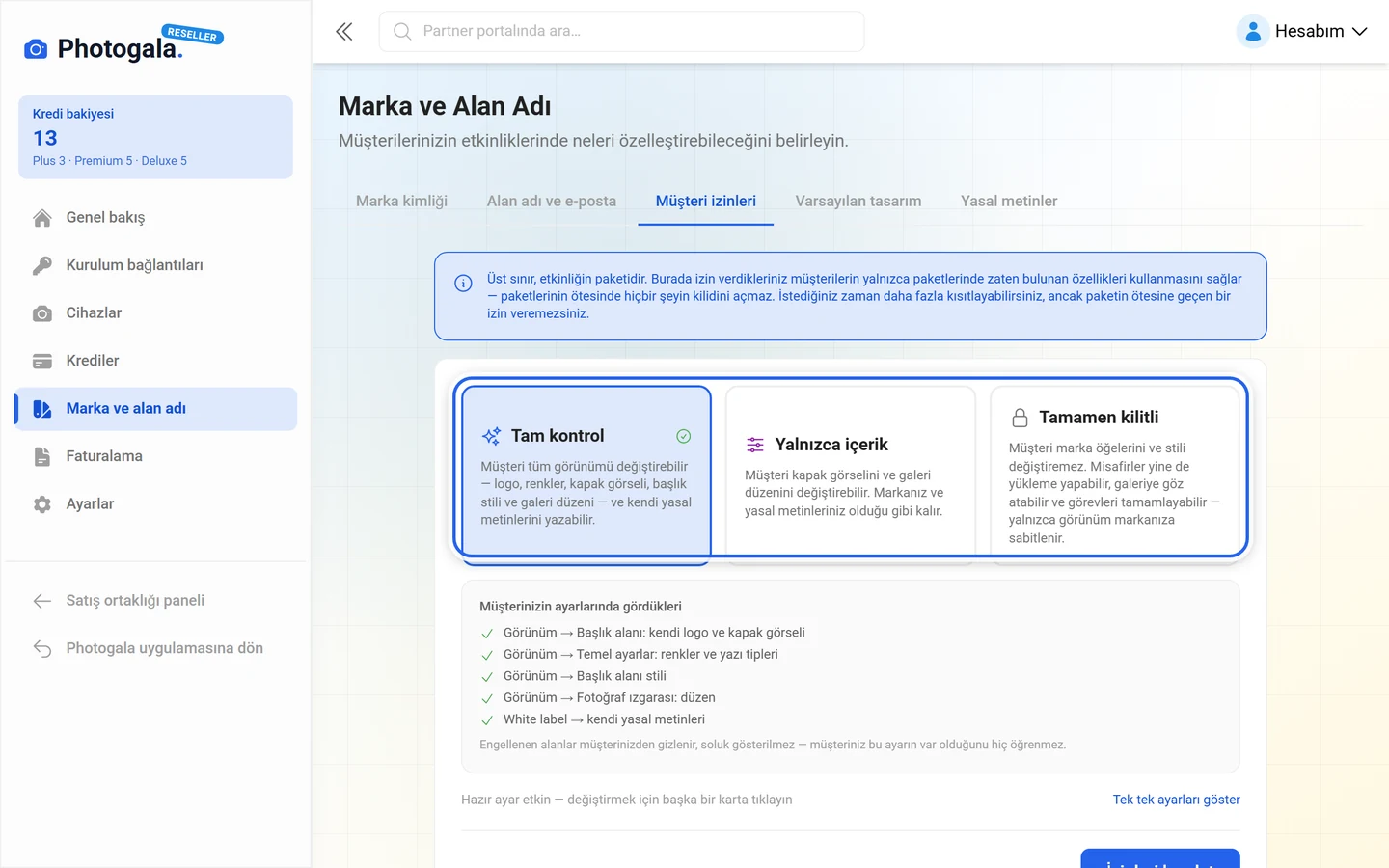
Task: Click the Photogala uygulamasına dön return arrow icon
Action: [x=41, y=648]
